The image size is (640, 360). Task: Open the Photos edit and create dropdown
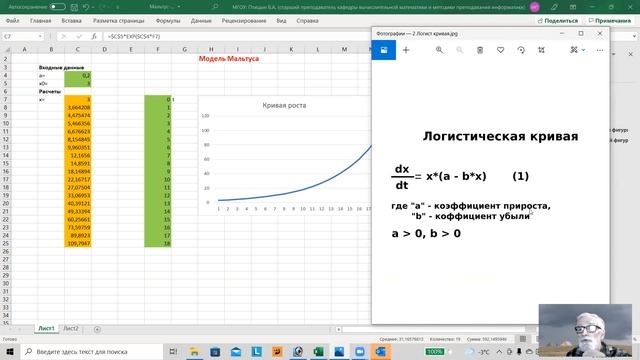click(x=578, y=50)
